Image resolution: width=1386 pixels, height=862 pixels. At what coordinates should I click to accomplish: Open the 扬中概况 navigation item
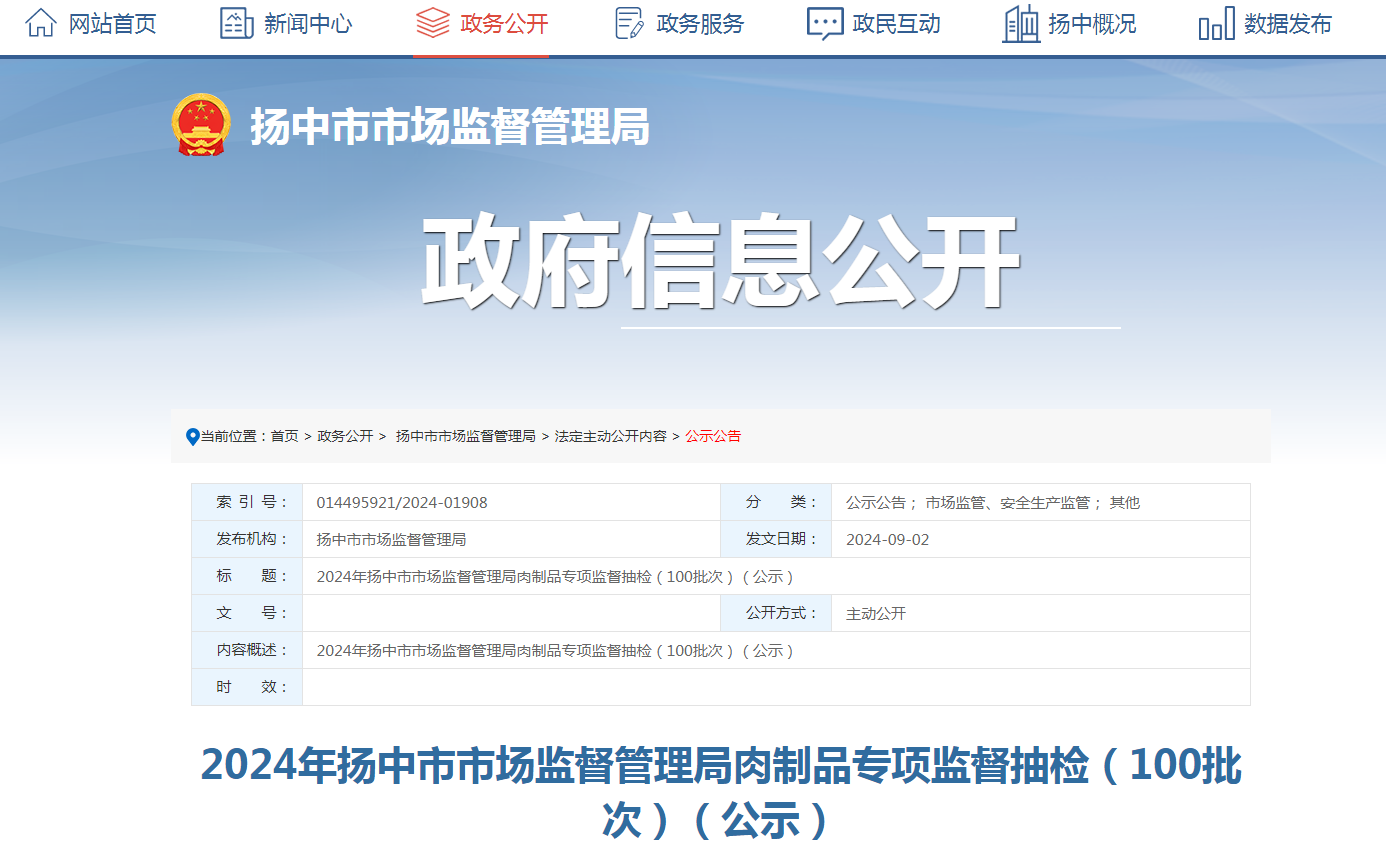1092,24
